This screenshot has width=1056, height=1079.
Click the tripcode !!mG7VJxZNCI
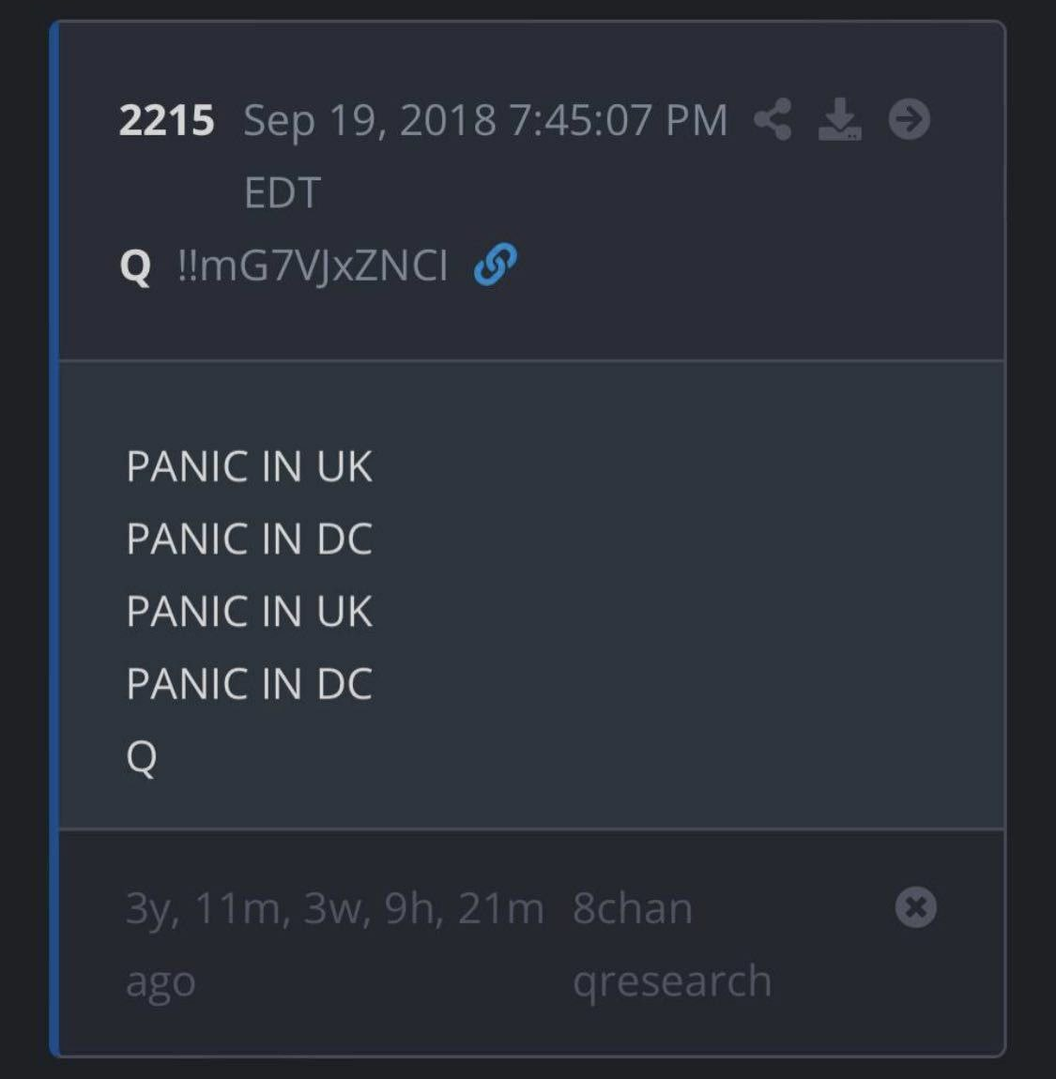(x=313, y=266)
